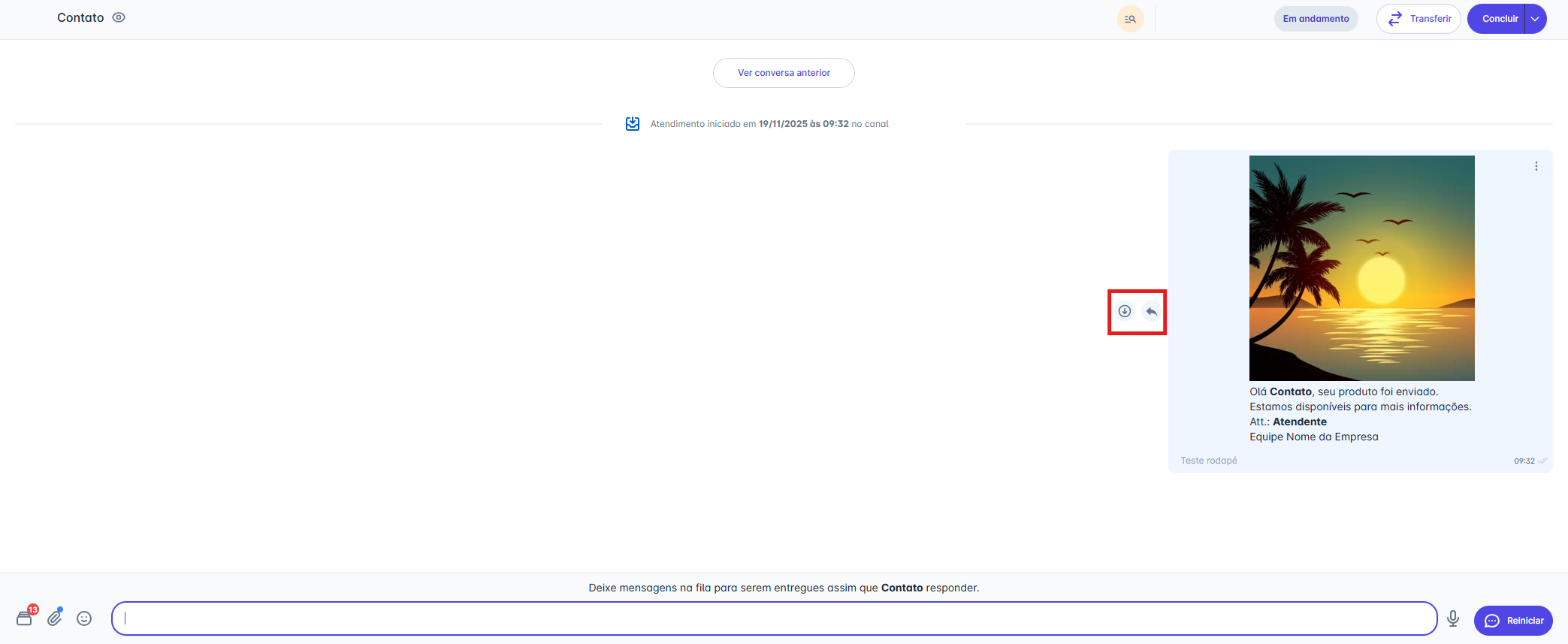
Task: Click the download icon beside the image message
Action: (x=1124, y=311)
